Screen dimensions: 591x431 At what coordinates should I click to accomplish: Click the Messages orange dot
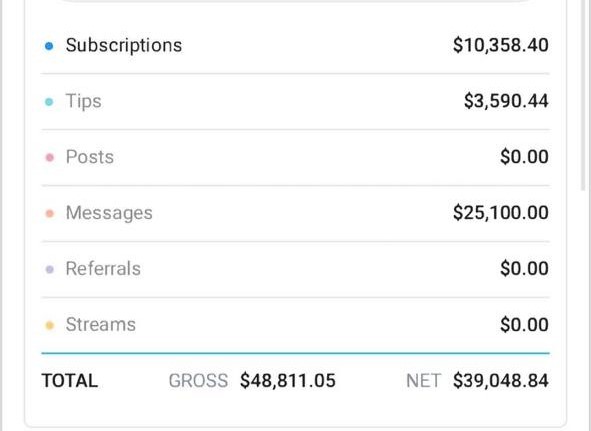[49, 213]
